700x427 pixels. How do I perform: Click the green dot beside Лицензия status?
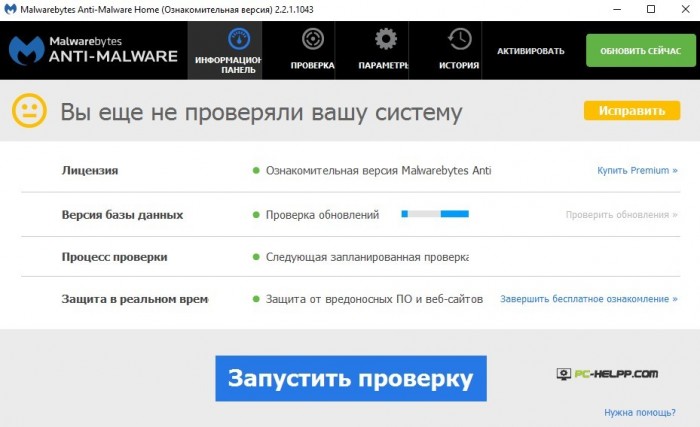pyautogui.click(x=256, y=170)
